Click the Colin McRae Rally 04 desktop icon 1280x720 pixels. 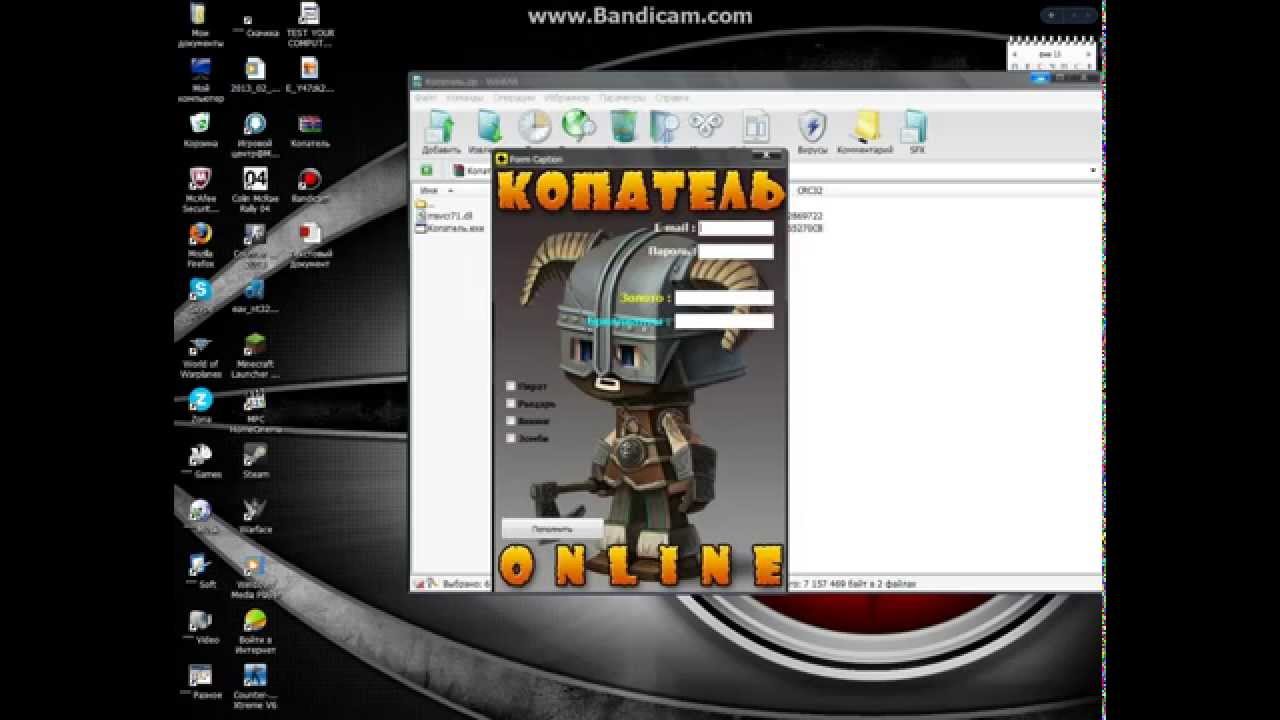pyautogui.click(x=255, y=190)
